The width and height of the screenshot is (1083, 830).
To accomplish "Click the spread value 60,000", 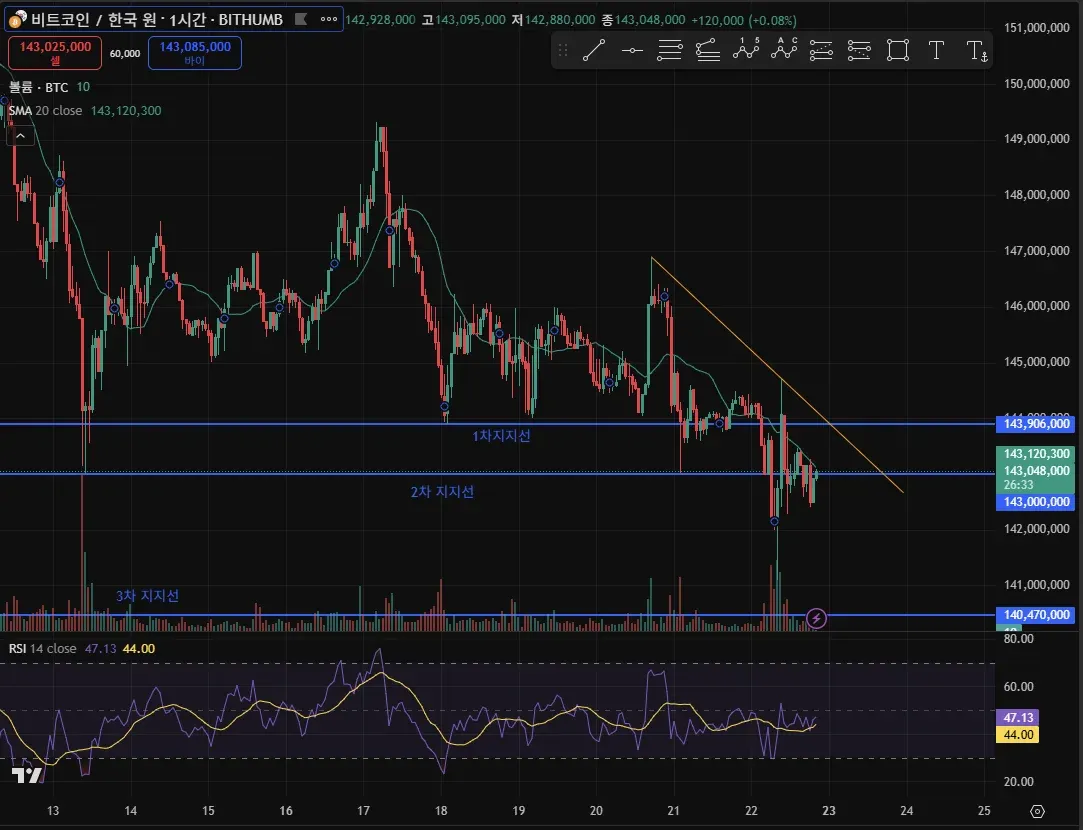I will click(x=125, y=53).
